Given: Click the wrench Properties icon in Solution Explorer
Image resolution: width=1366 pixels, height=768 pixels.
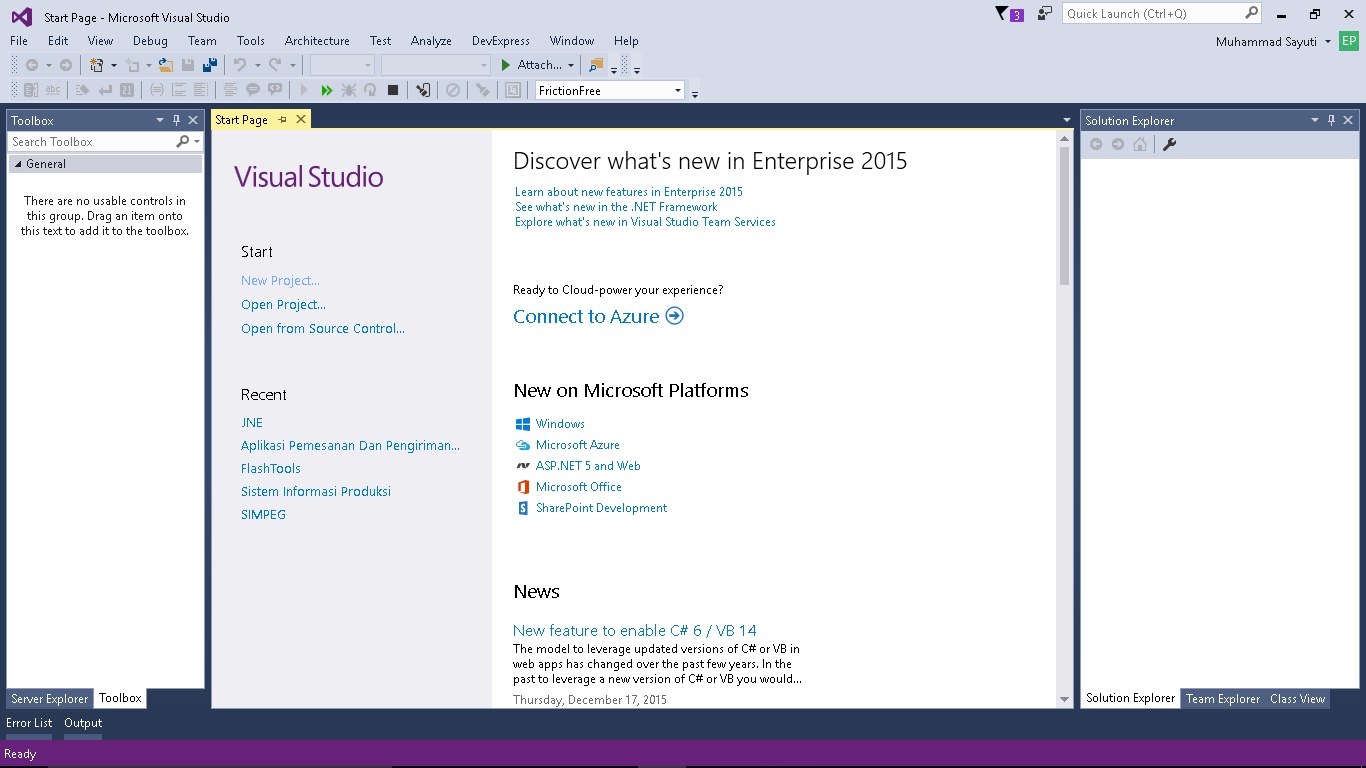Looking at the screenshot, I should (1169, 144).
